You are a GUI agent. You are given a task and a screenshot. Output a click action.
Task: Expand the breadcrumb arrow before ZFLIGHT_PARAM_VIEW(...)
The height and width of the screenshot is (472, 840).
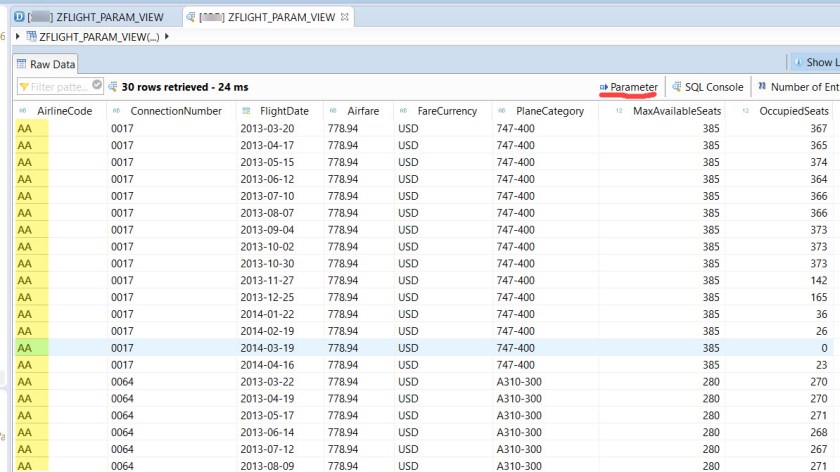(x=18, y=37)
